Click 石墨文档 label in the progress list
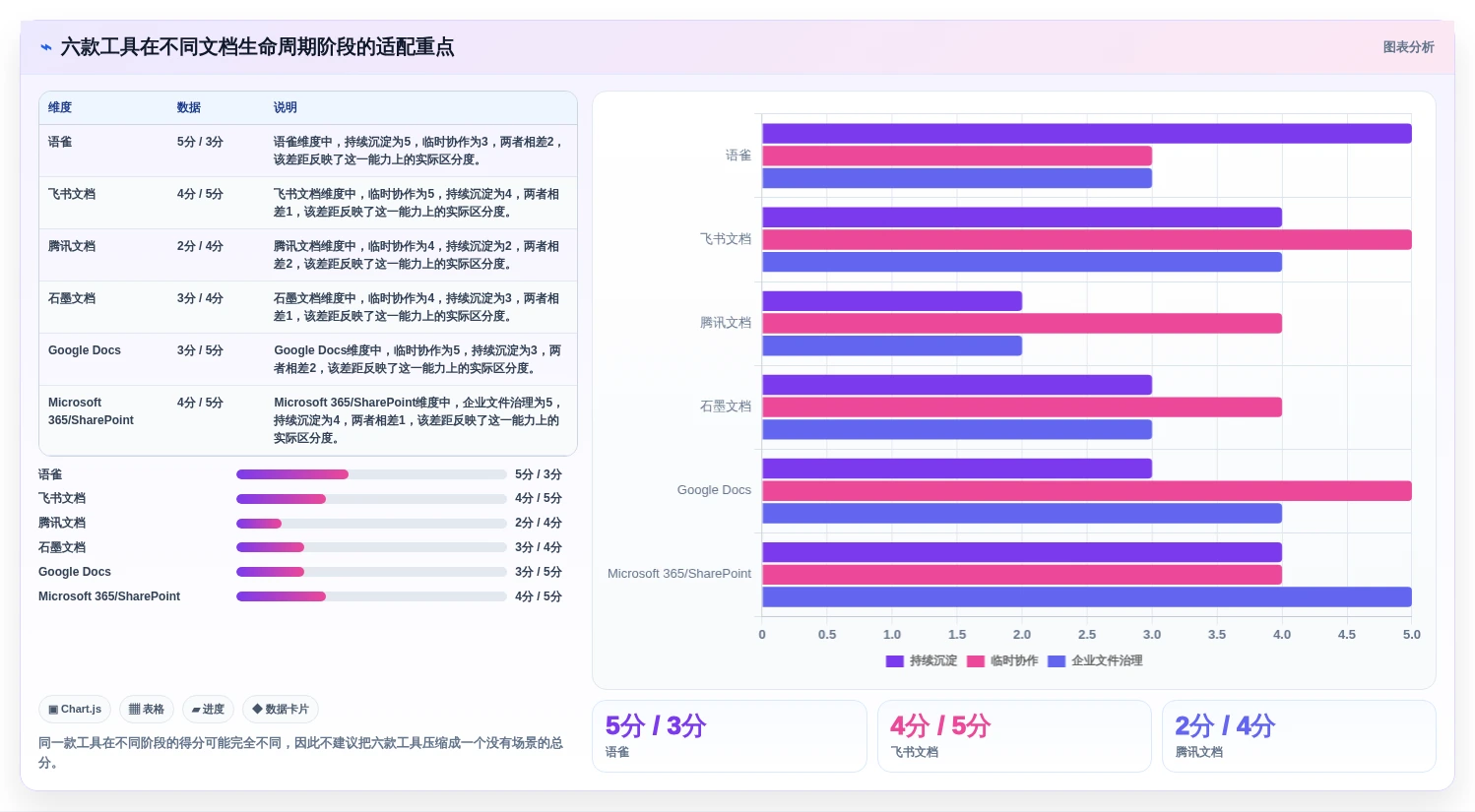 (62, 547)
